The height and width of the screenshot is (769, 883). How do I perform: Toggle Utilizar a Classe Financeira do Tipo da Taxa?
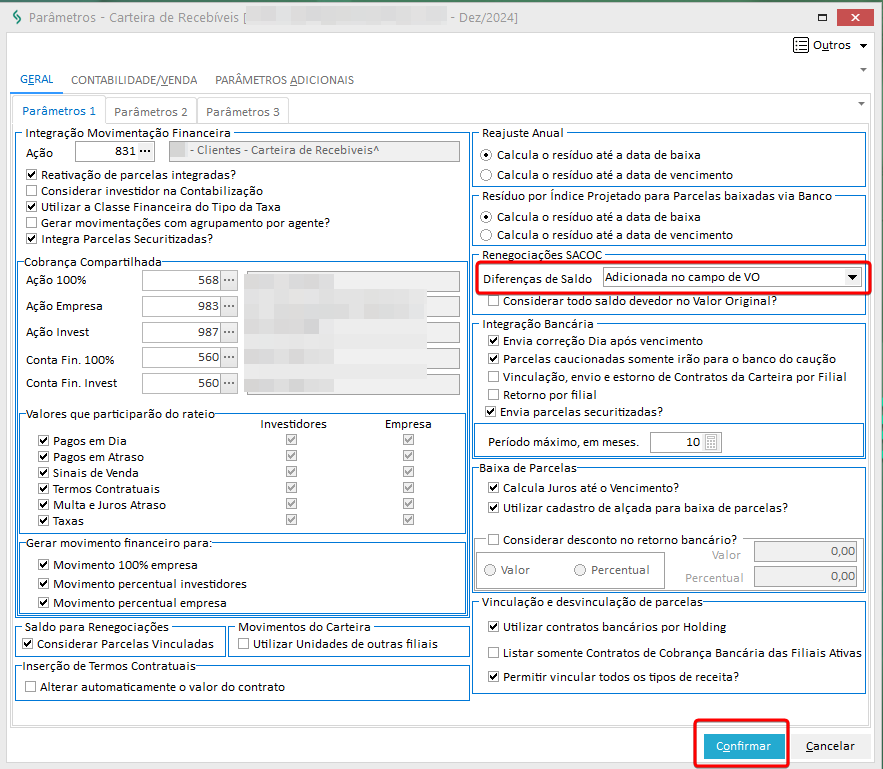[32, 207]
